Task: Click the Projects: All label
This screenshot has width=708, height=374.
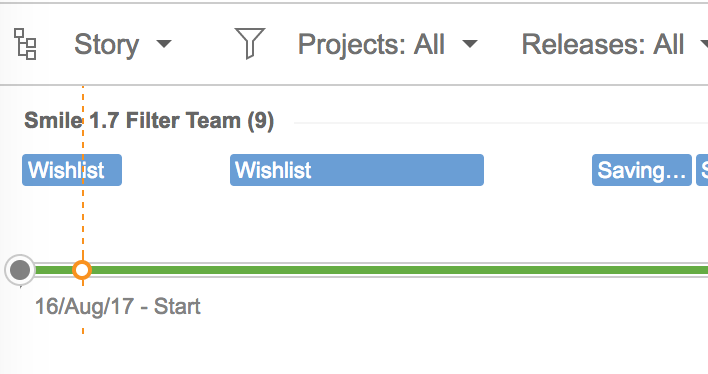Action: click(x=371, y=44)
